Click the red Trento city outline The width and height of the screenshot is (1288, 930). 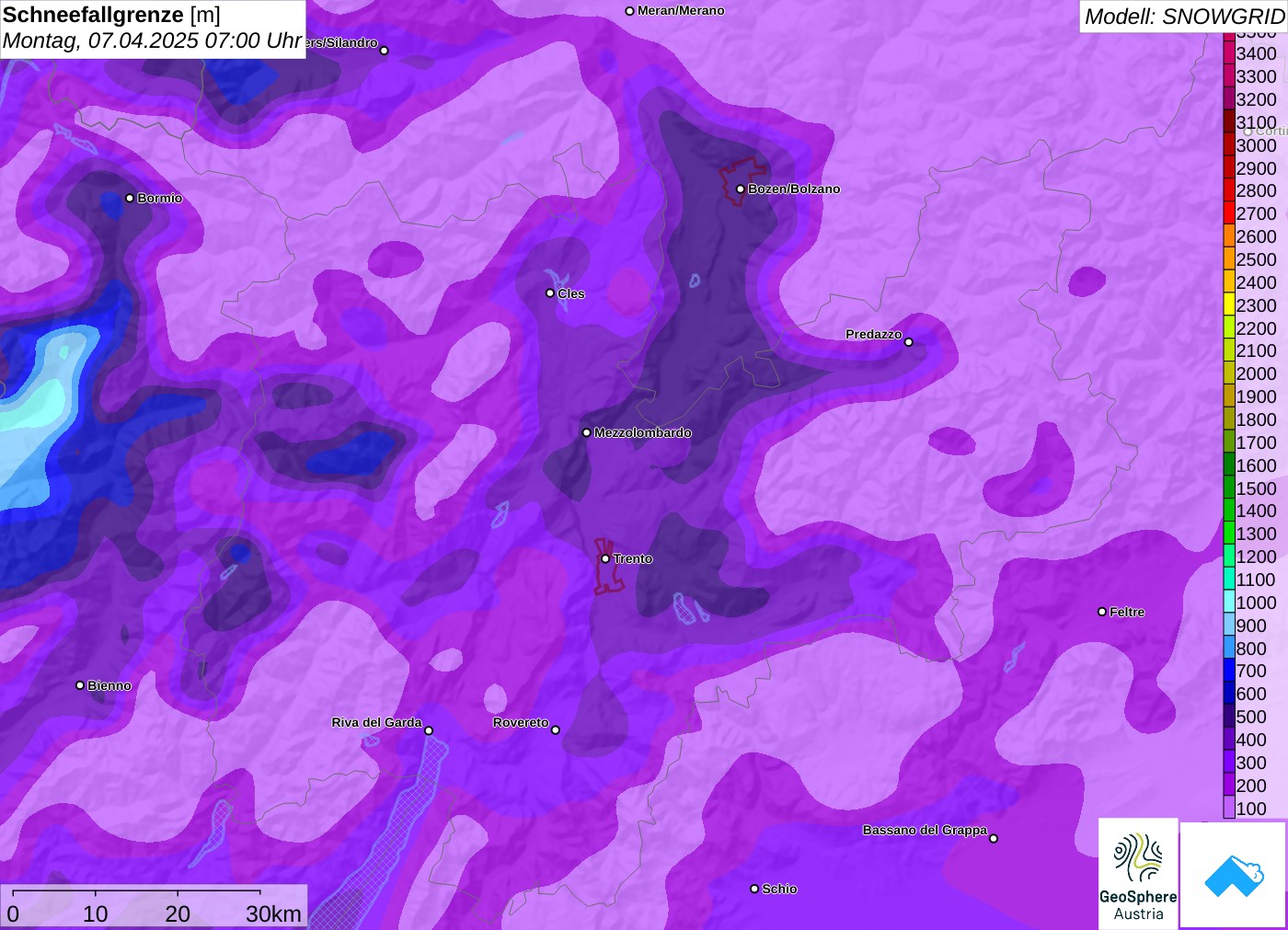pyautogui.click(x=607, y=567)
